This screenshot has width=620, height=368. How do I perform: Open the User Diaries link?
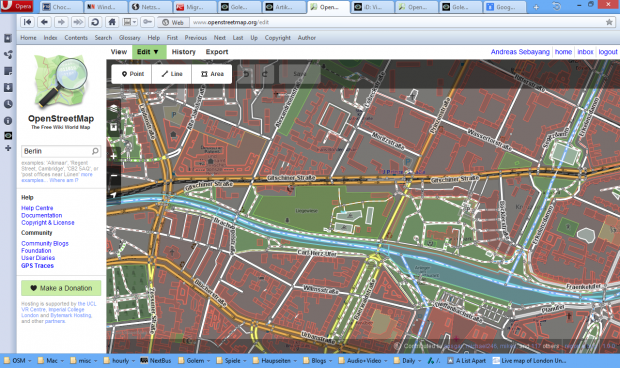pyautogui.click(x=38, y=258)
